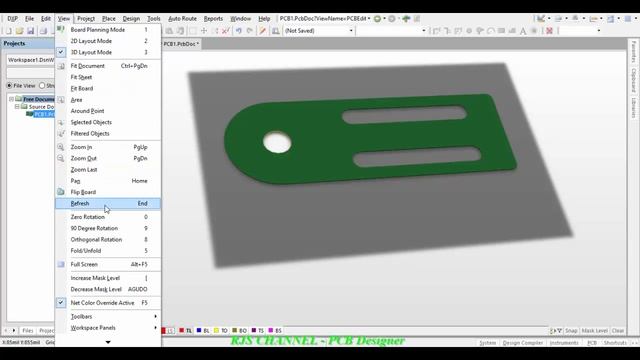Click the Open folder toolbar icon
The image size is (640, 360).
point(19,31)
